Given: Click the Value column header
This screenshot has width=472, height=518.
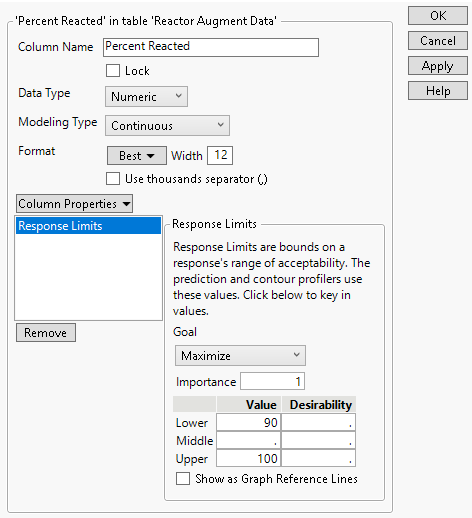Looking at the screenshot, I should pos(249,405).
